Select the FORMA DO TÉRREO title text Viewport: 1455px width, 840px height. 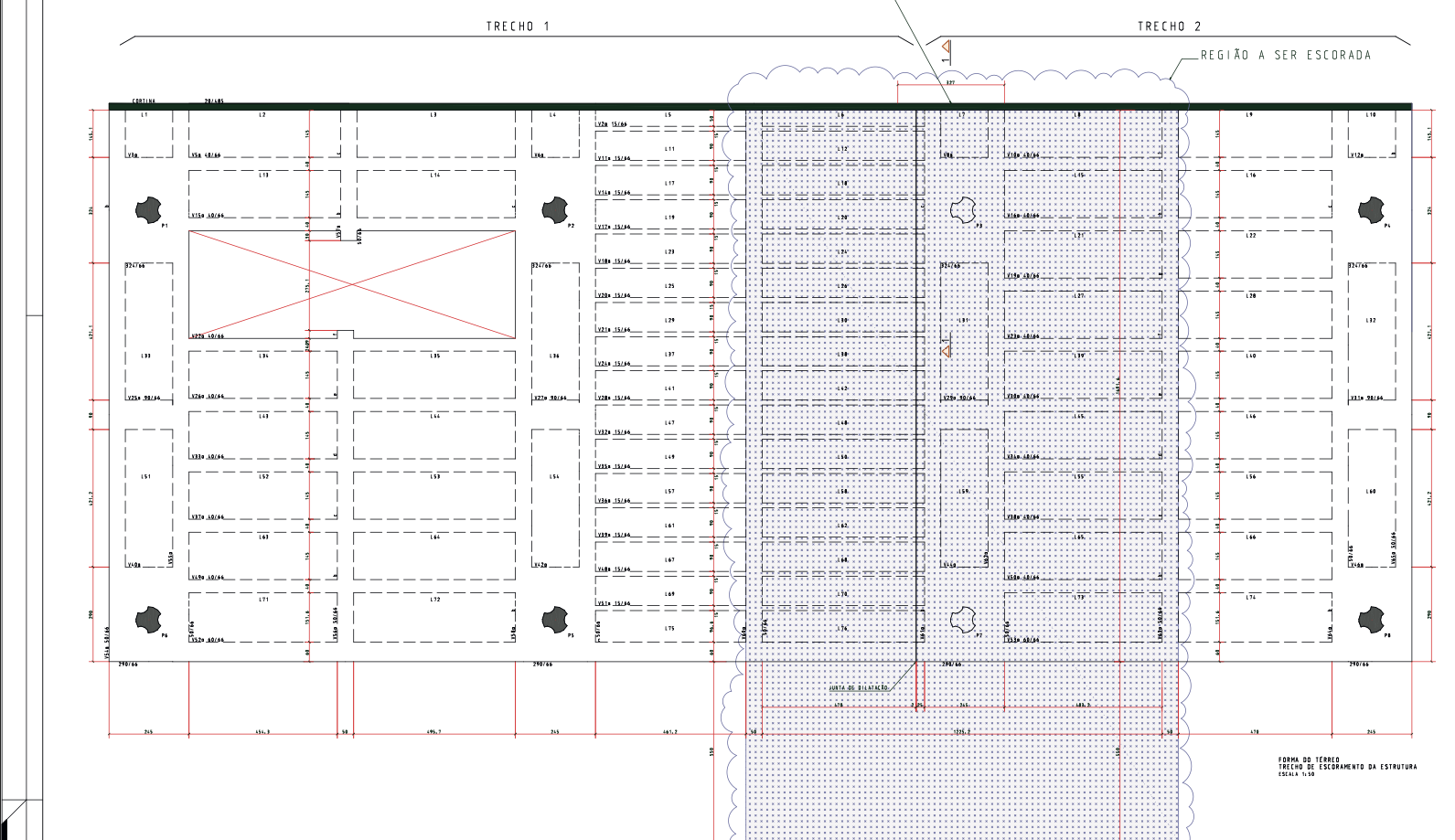[1309, 760]
